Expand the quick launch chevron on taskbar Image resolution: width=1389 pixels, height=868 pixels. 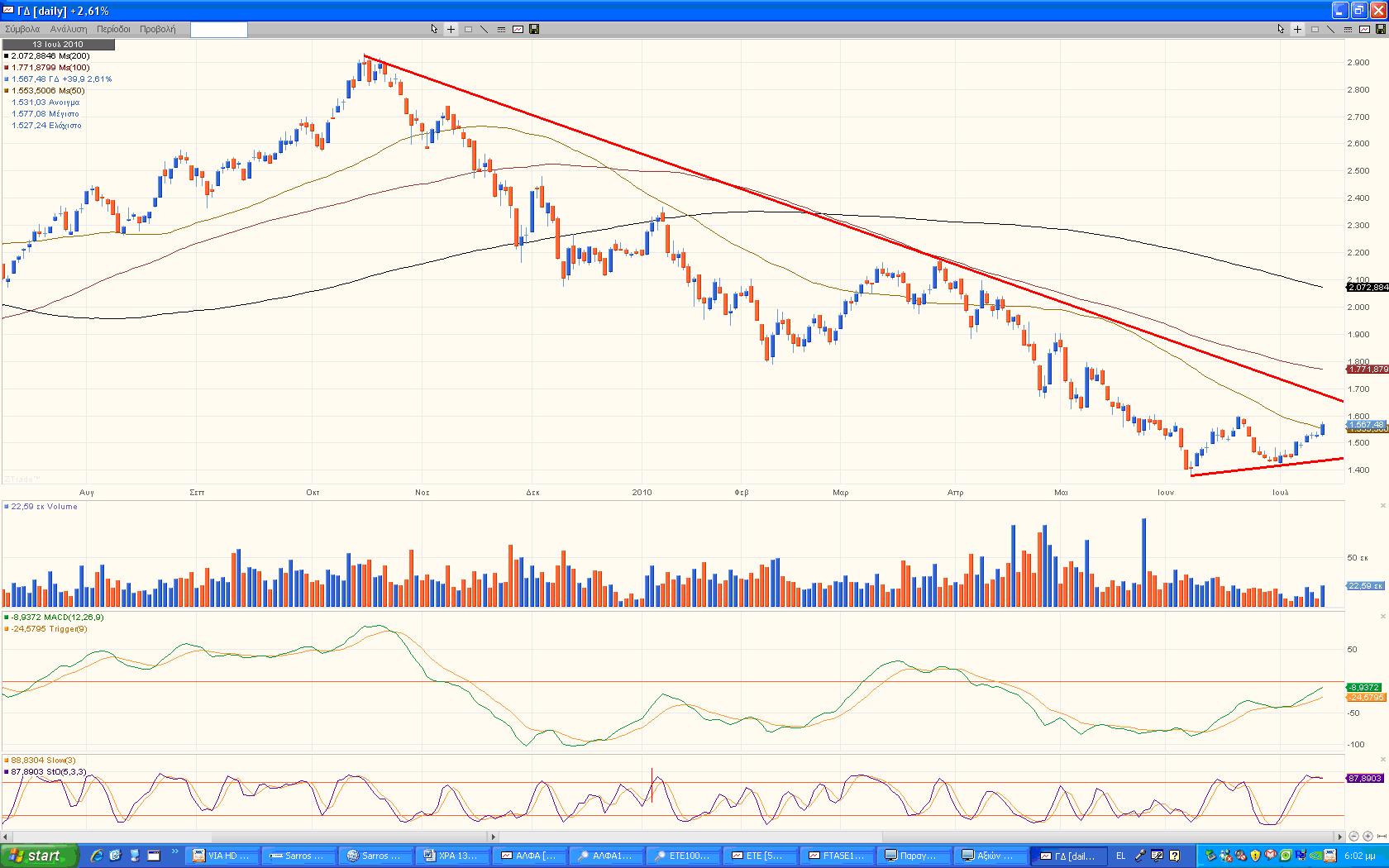click(175, 851)
